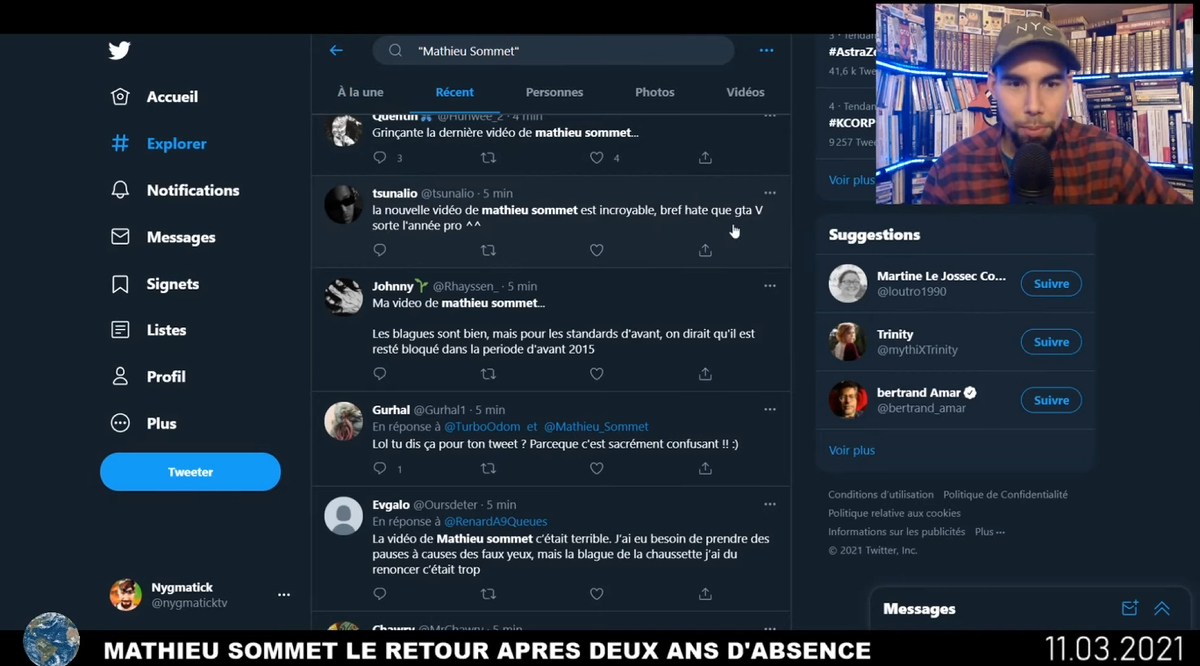This screenshot has width=1200, height=666.
Task: Open the Plus more menu
Action: pos(144,424)
